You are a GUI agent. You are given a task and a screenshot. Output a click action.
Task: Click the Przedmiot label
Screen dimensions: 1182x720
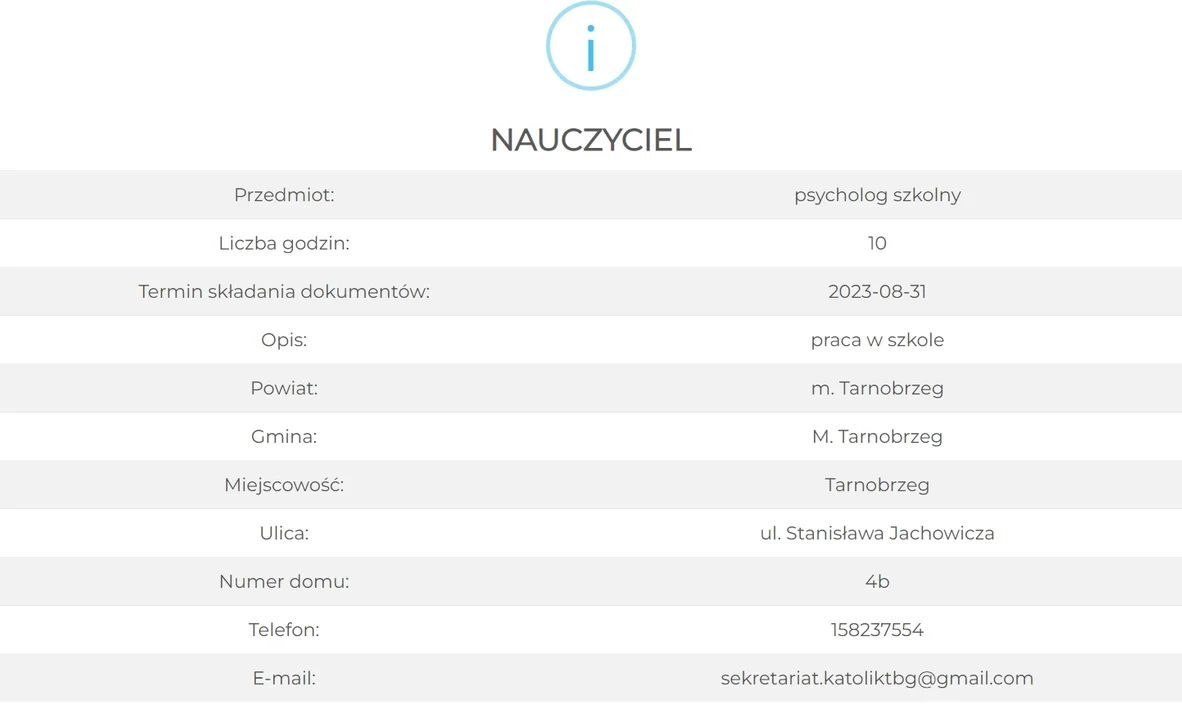click(x=284, y=195)
